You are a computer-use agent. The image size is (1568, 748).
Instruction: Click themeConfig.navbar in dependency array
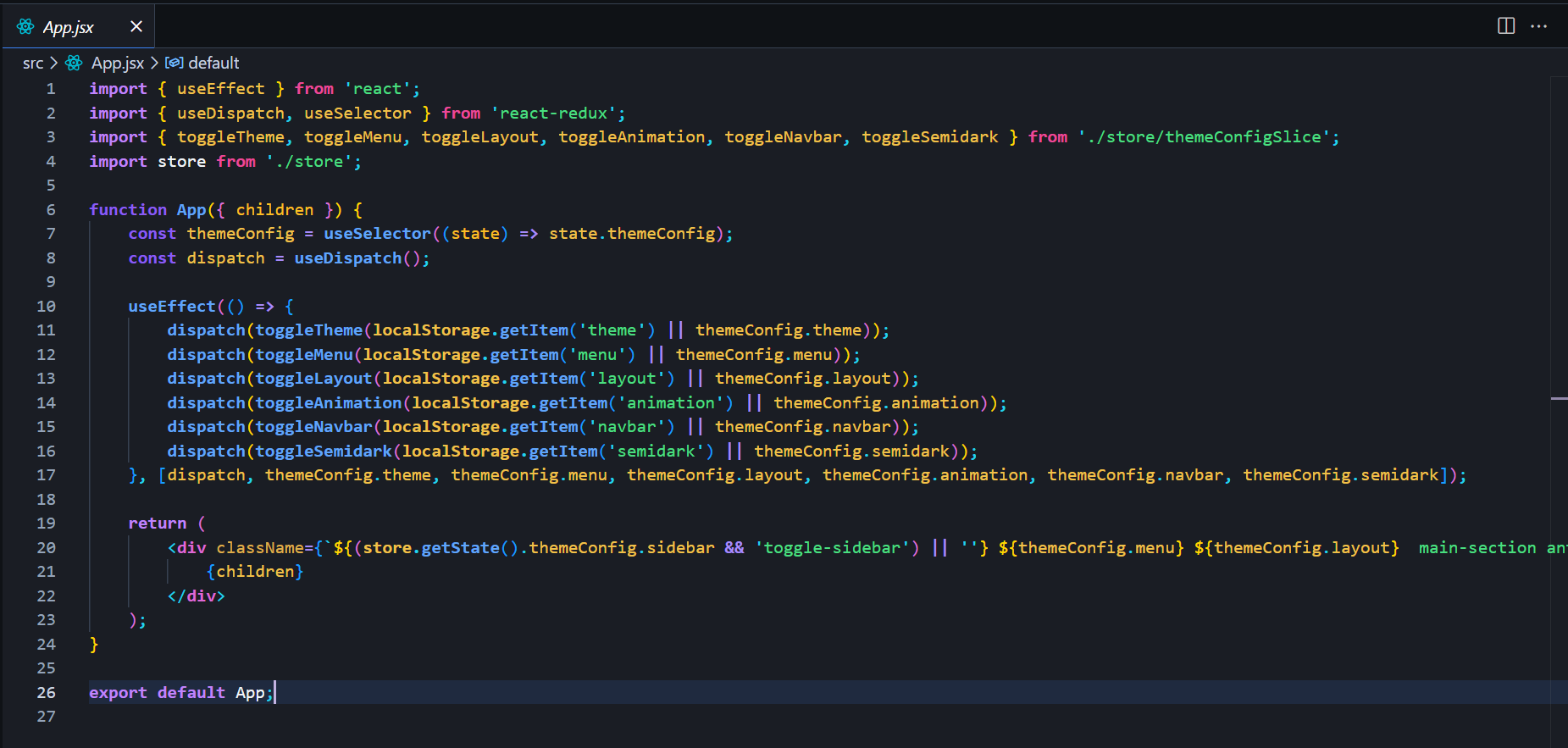[1135, 475]
